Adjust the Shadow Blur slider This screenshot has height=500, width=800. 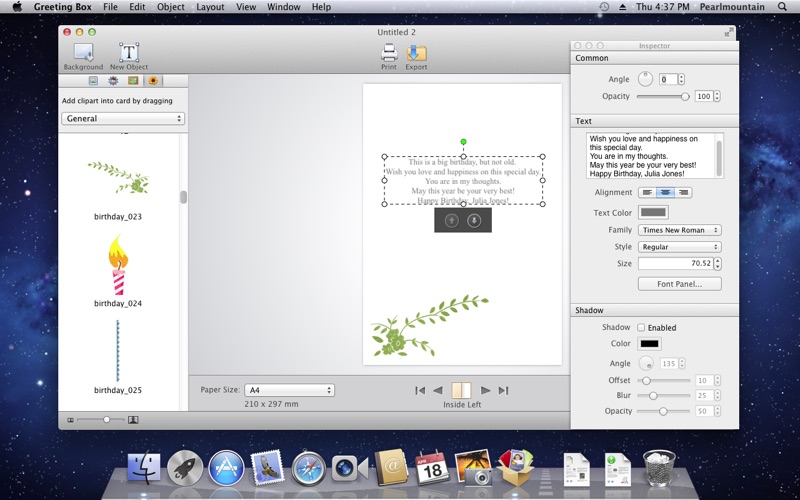tap(663, 395)
